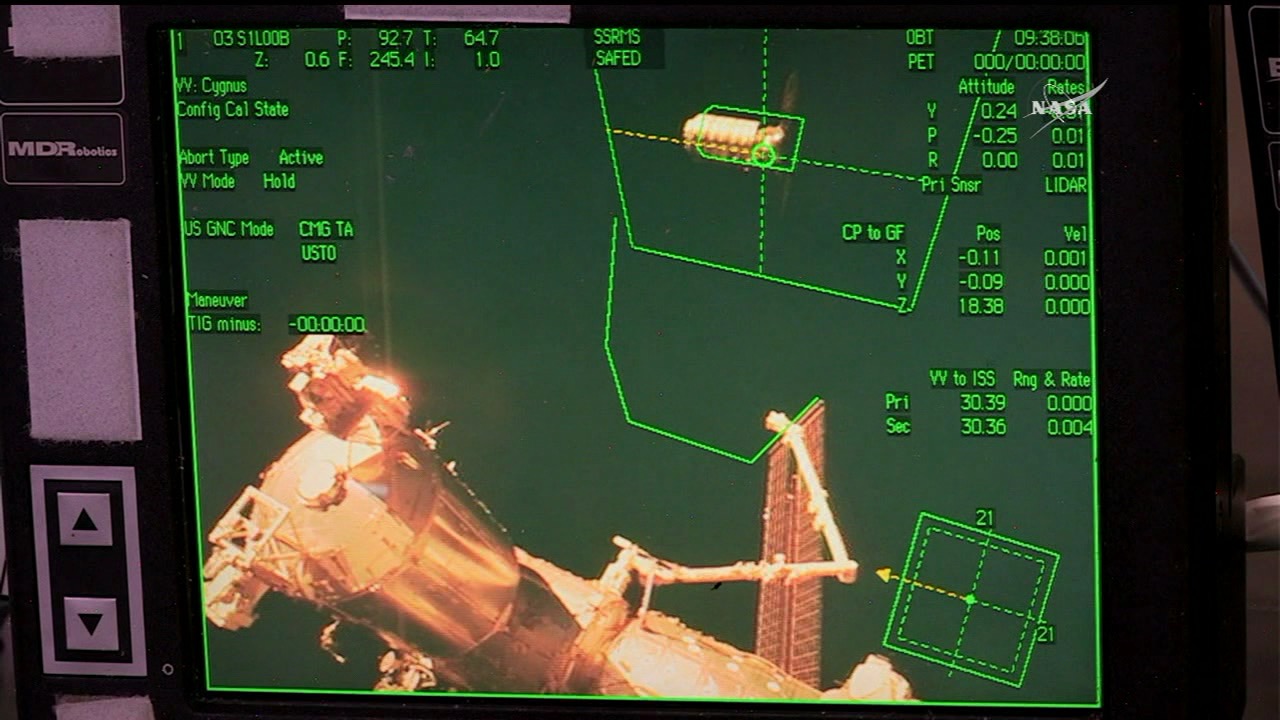The height and width of the screenshot is (720, 1280).
Task: Click the green target circle on Cygnus
Action: tap(763, 154)
